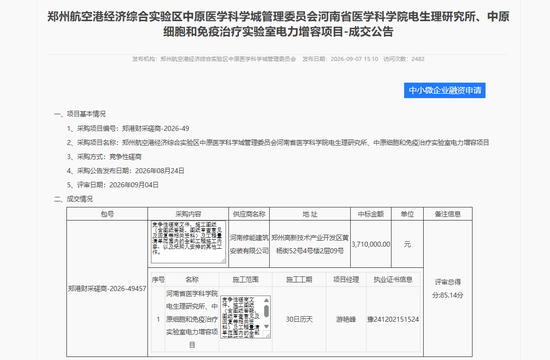550x360 pixels.
Task: Click resize handle of the 施工范围 text box
Action: click(268, 336)
